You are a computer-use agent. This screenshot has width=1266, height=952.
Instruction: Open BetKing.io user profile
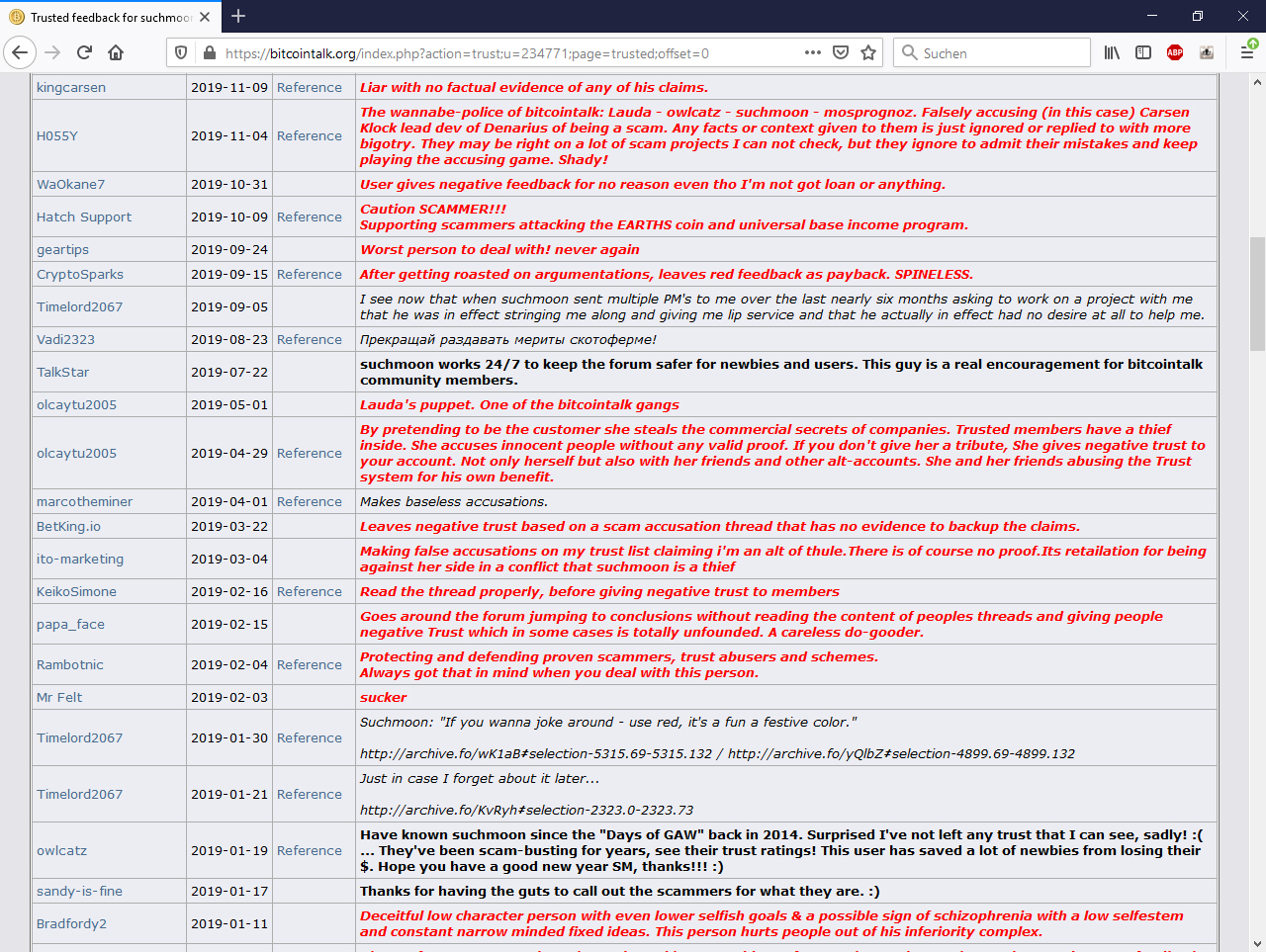[68, 526]
